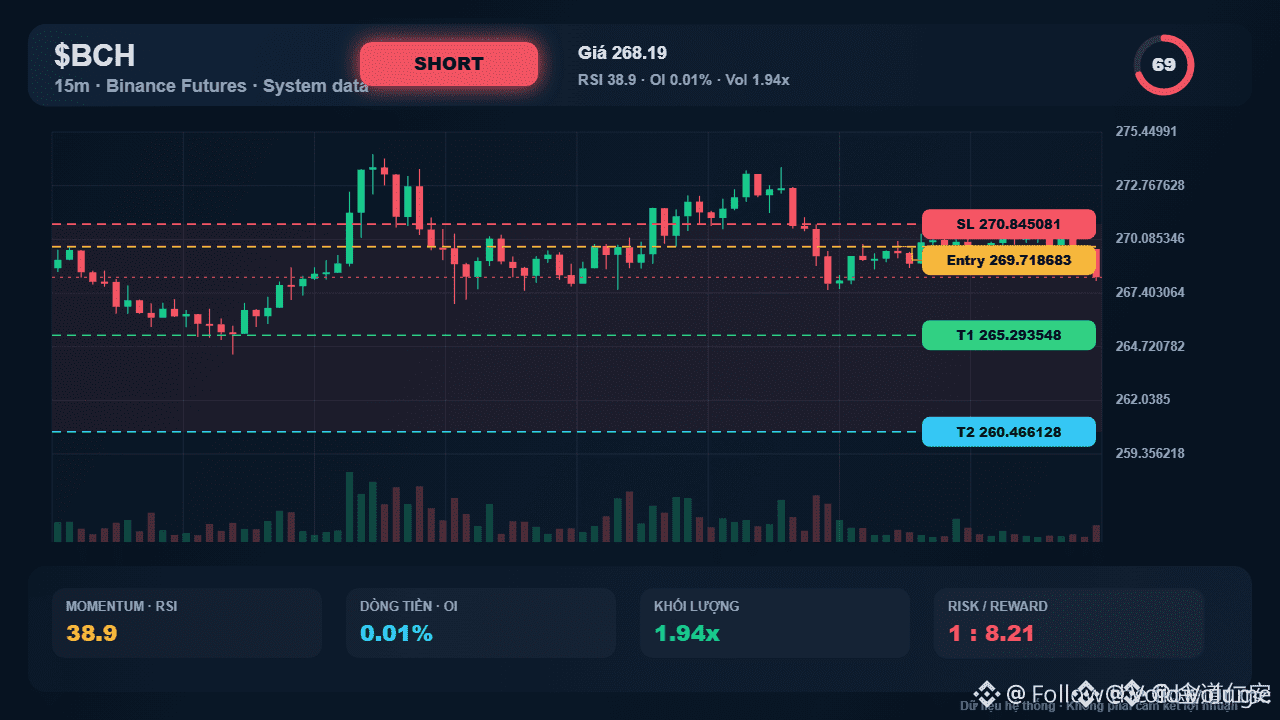This screenshot has width=1280, height=720.
Task: Open the Dòng tiền OI card
Action: pos(481,623)
